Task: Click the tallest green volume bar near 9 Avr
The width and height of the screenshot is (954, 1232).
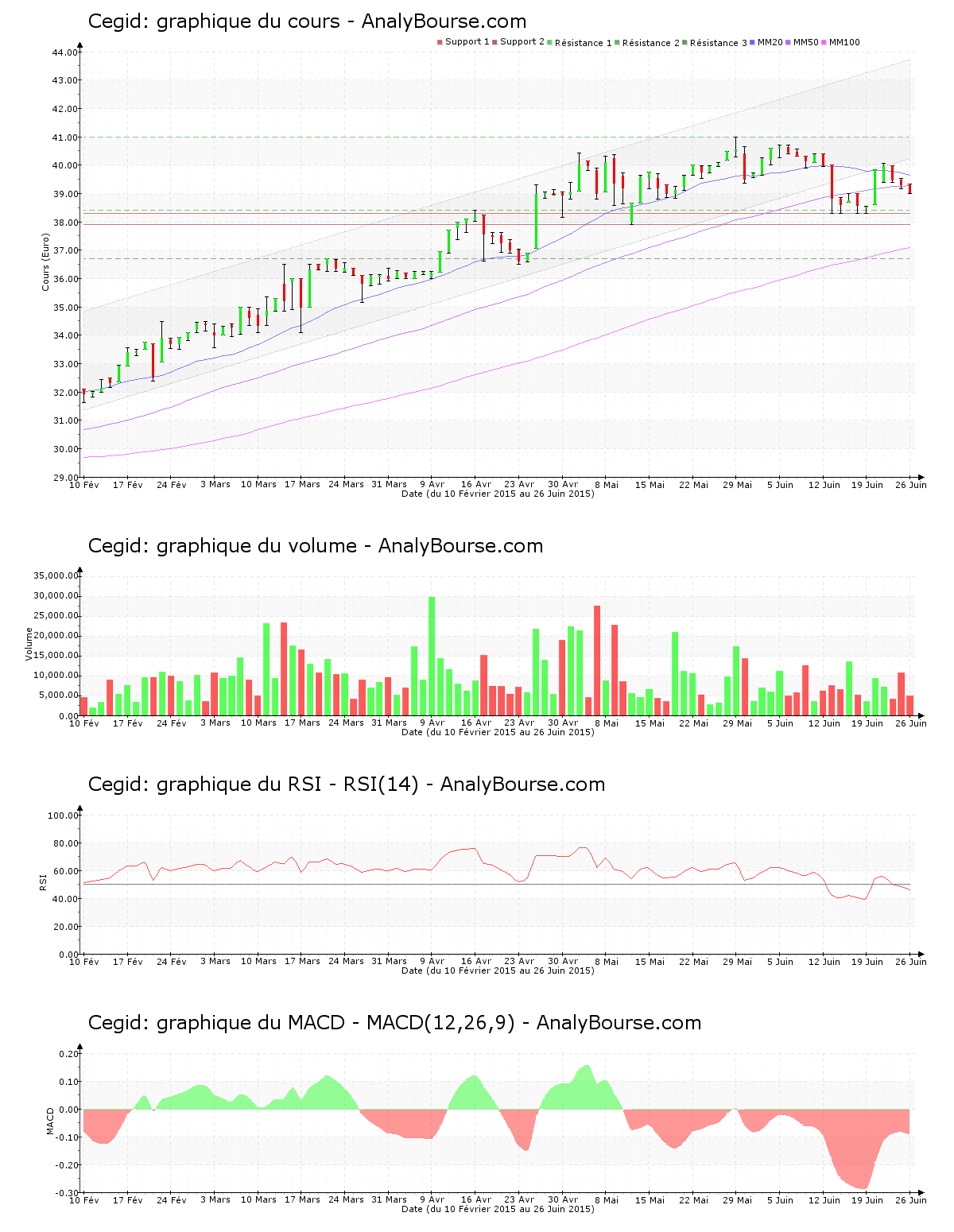Action: (x=432, y=656)
